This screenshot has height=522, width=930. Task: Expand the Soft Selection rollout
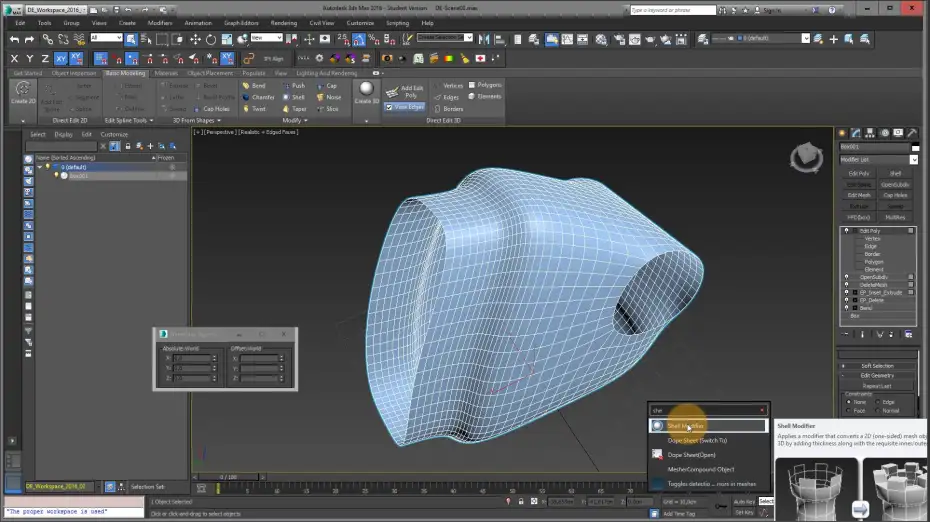pyautogui.click(x=877, y=366)
